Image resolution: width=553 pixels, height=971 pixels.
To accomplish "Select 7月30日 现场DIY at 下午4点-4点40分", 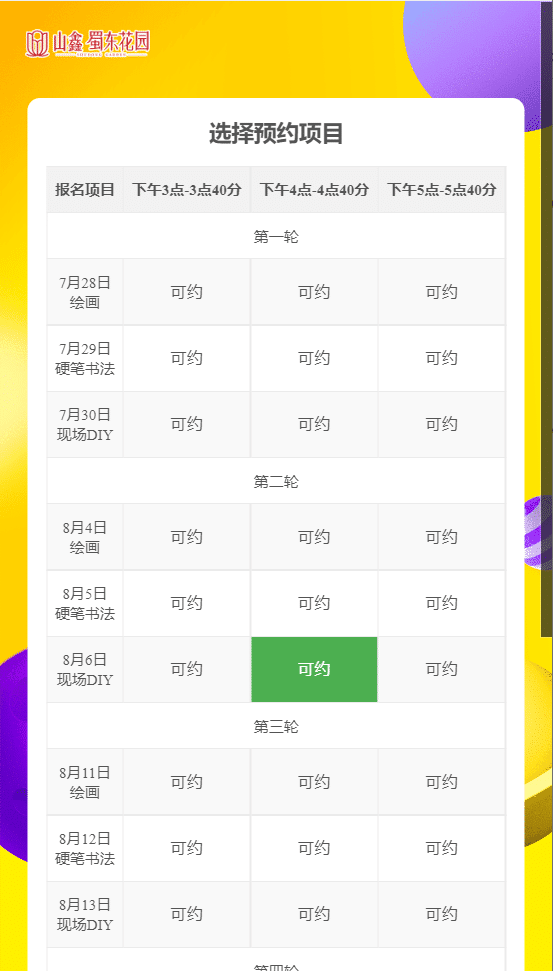I will pos(314,424).
